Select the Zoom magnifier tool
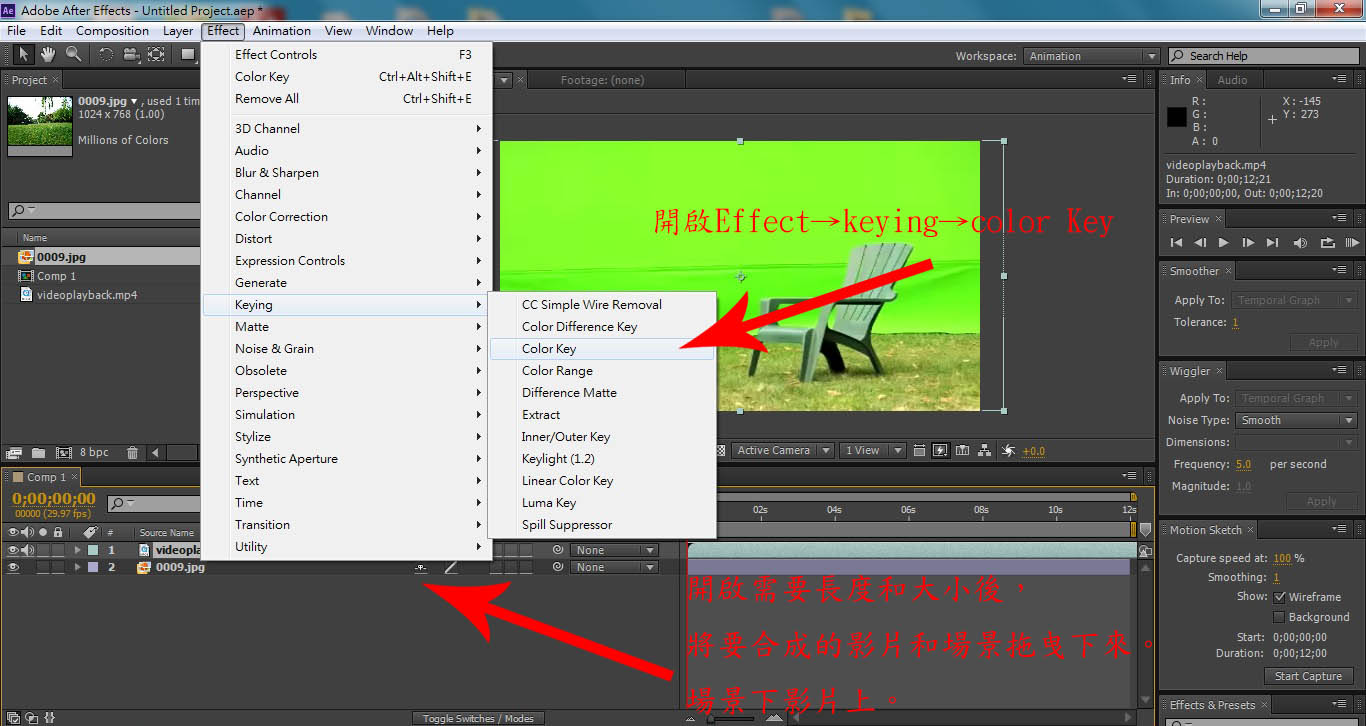1366x726 pixels. 73,54
